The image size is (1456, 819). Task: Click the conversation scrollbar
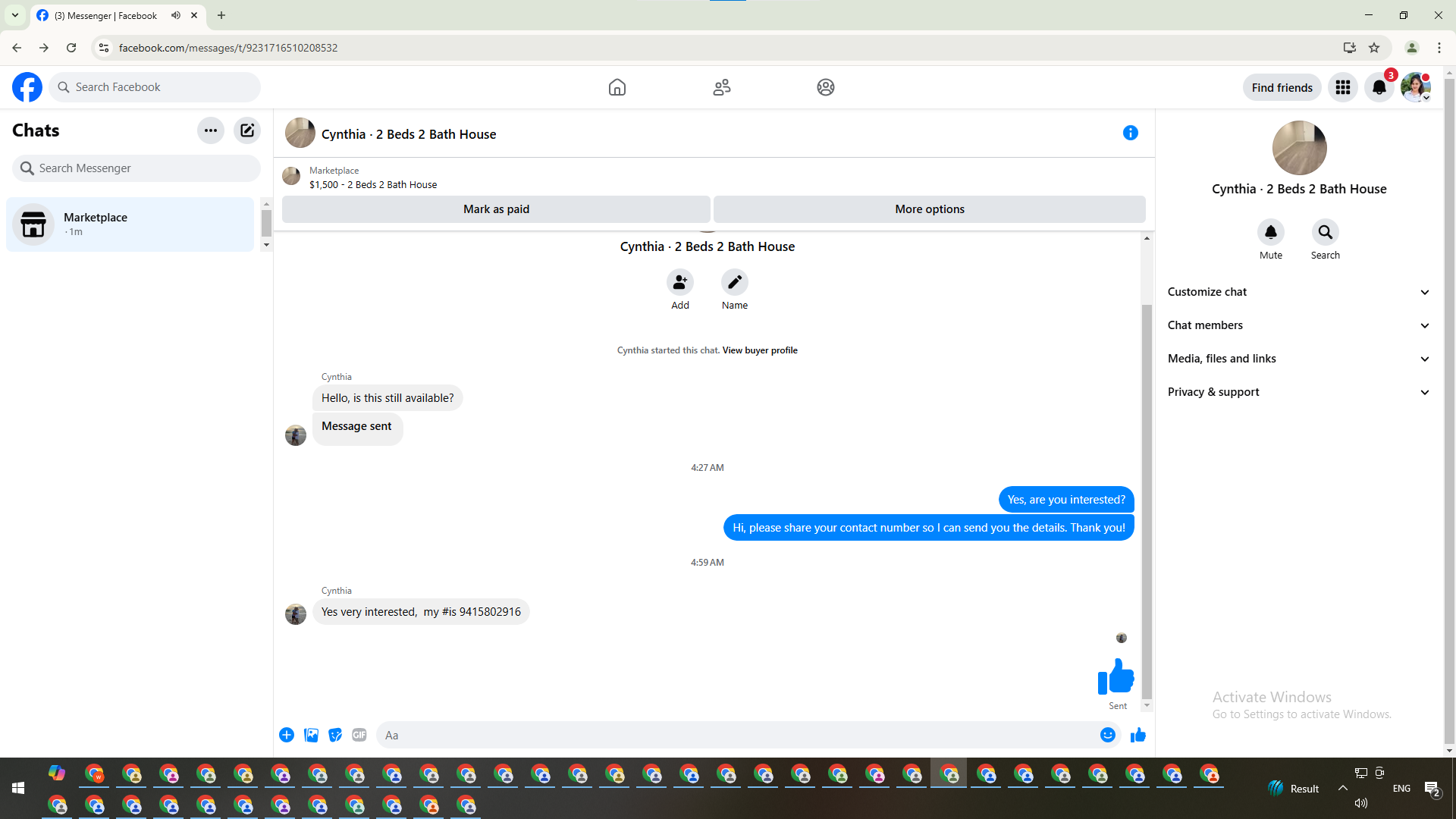(x=1147, y=500)
